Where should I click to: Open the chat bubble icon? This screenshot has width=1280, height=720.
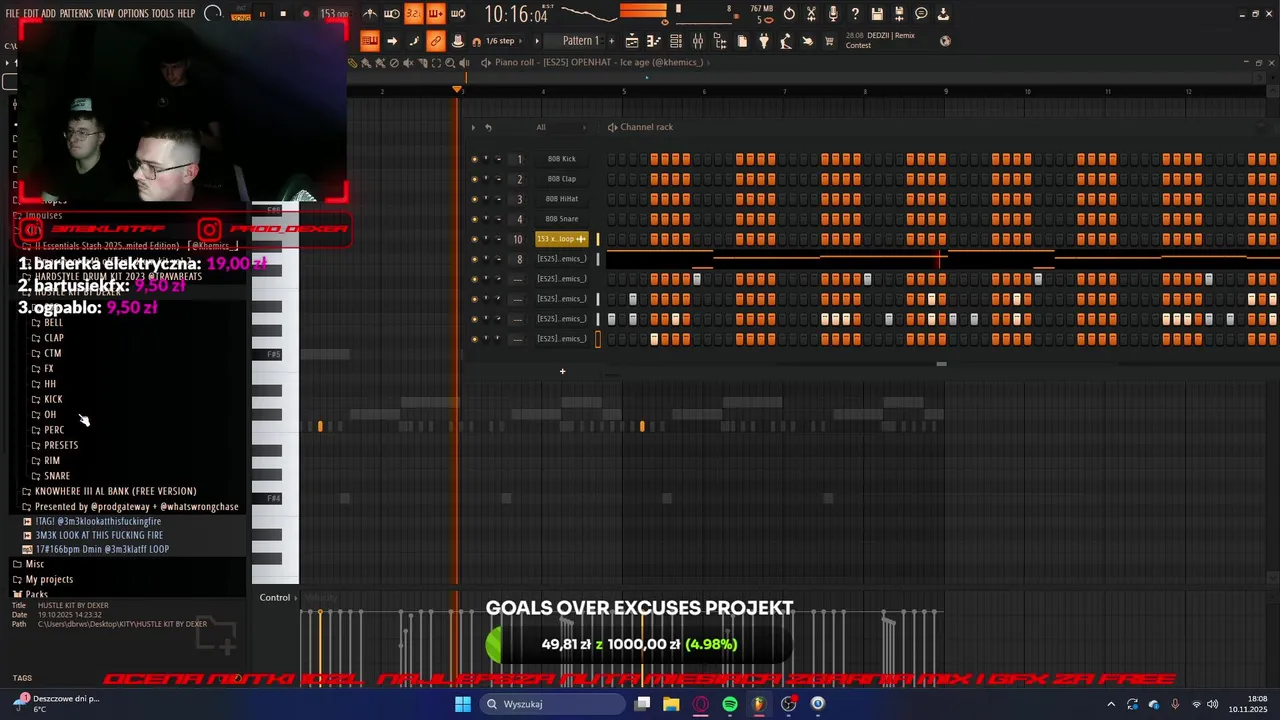click(921, 14)
